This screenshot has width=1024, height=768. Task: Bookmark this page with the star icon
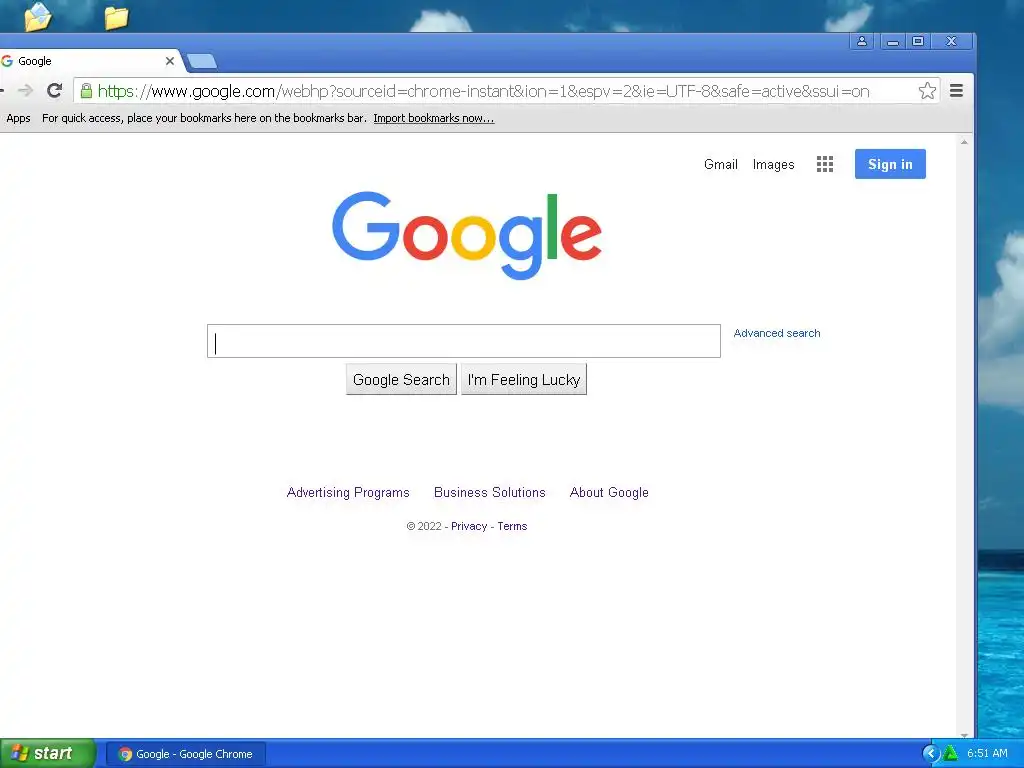point(927,91)
